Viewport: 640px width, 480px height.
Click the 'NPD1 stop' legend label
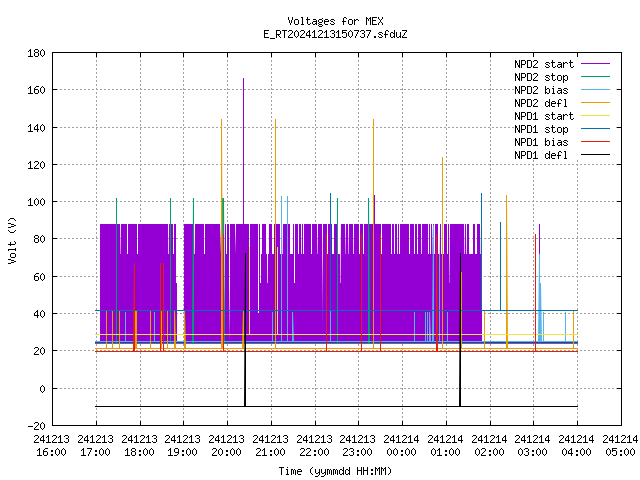(541, 129)
